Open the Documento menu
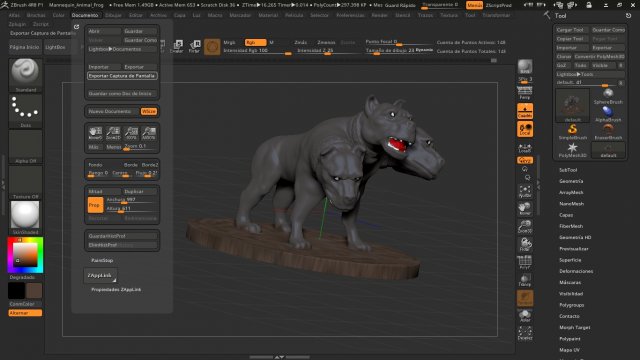640x360 pixels. coord(85,15)
